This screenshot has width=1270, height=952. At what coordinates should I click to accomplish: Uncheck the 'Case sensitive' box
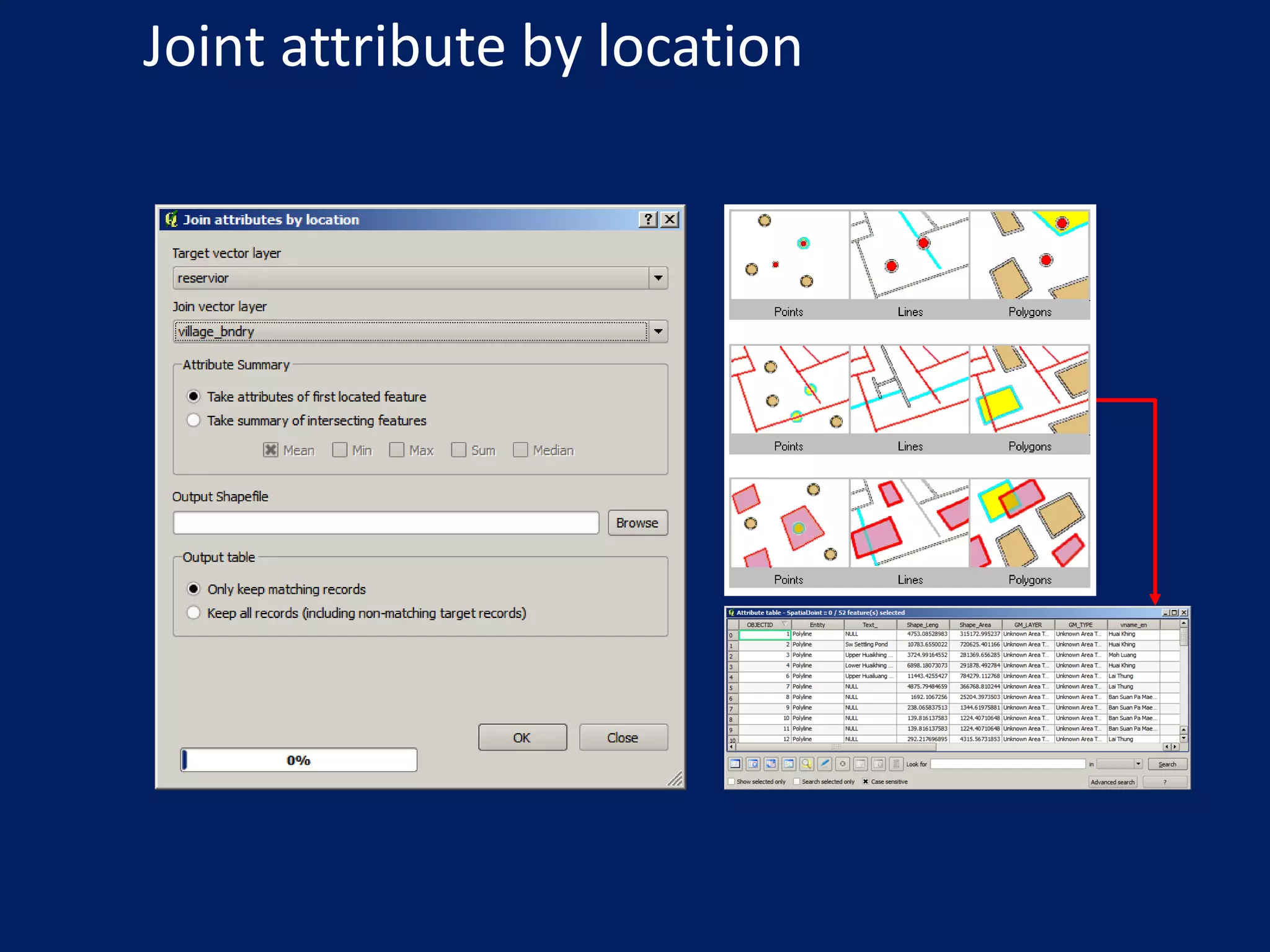866,782
